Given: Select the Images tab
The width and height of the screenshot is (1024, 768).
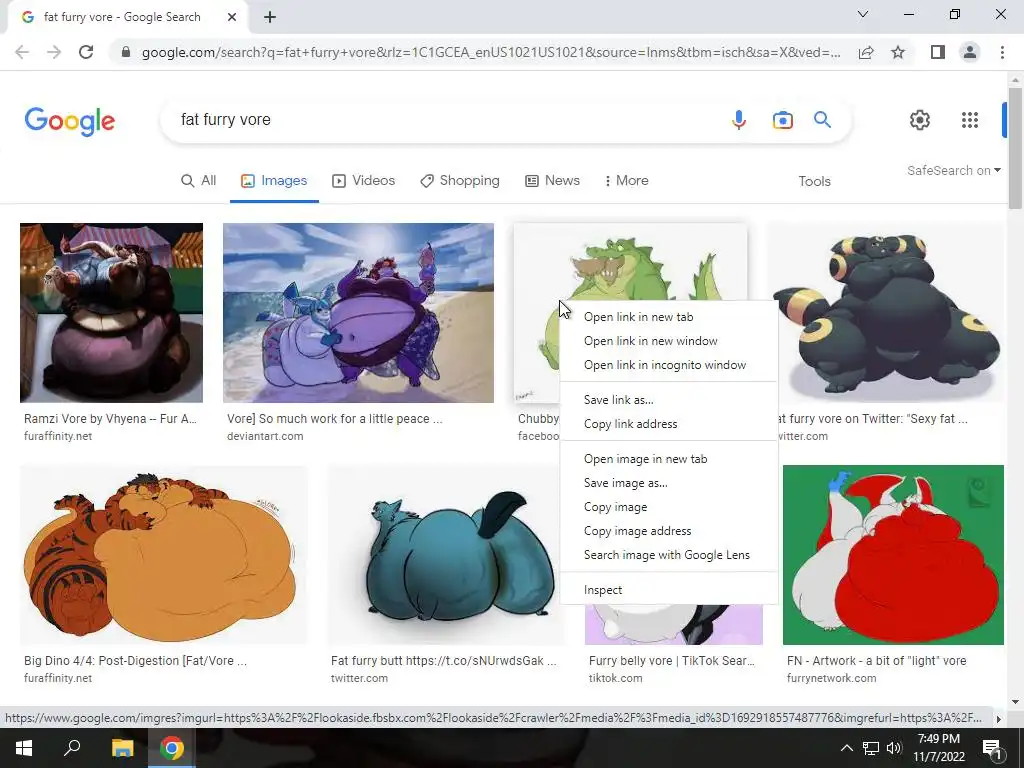Looking at the screenshot, I should (x=274, y=181).
